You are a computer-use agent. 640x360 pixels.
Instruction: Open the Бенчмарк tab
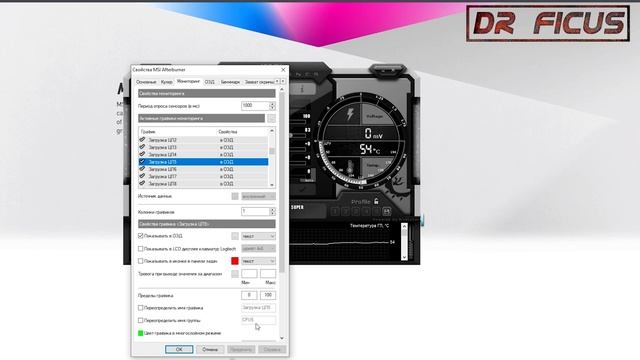coord(230,82)
